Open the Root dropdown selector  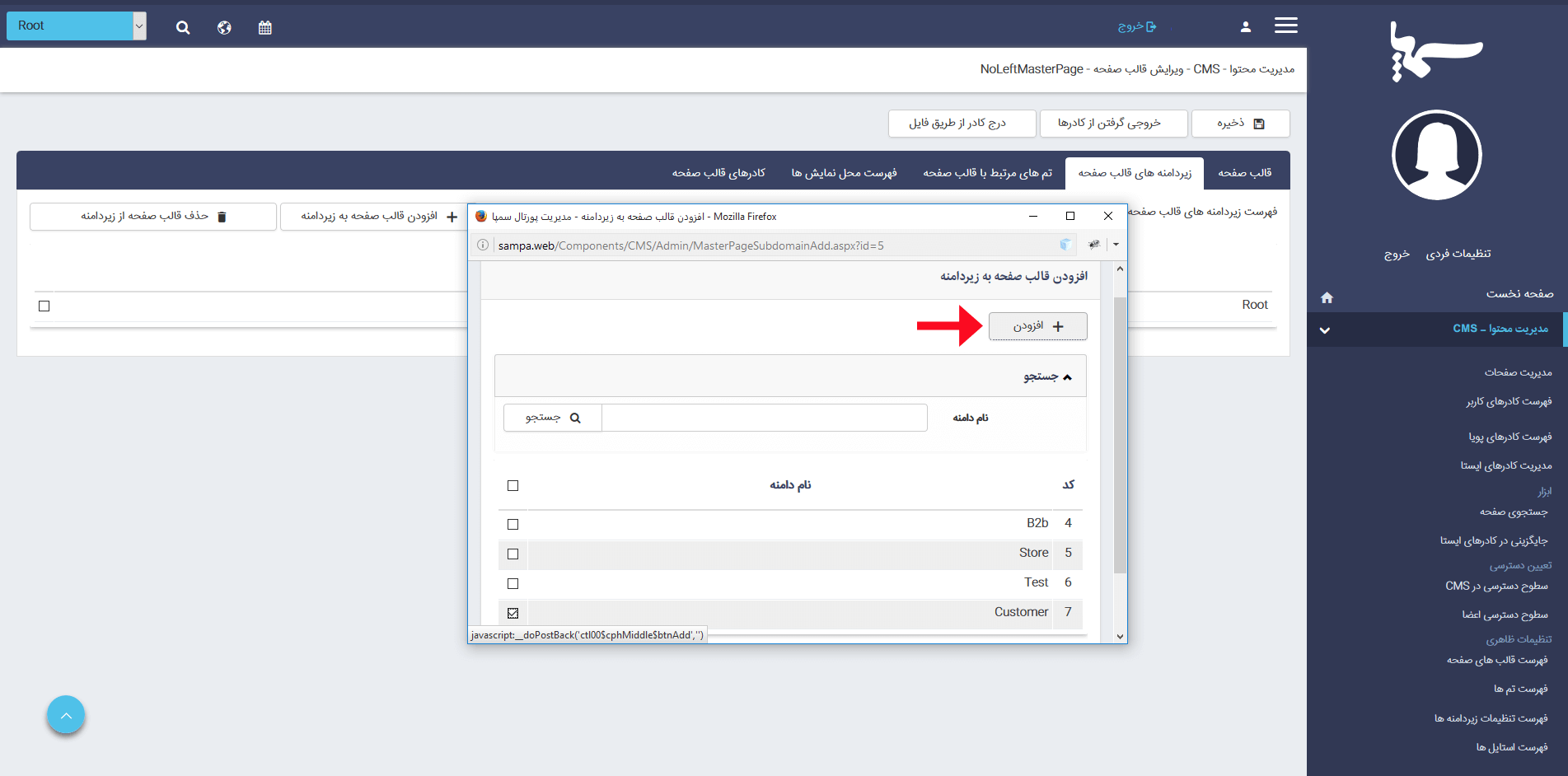(x=76, y=26)
